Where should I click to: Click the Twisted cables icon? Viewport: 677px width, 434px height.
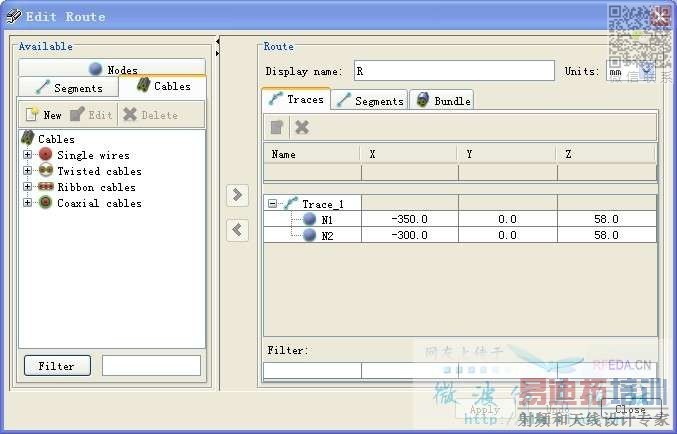click(45, 170)
